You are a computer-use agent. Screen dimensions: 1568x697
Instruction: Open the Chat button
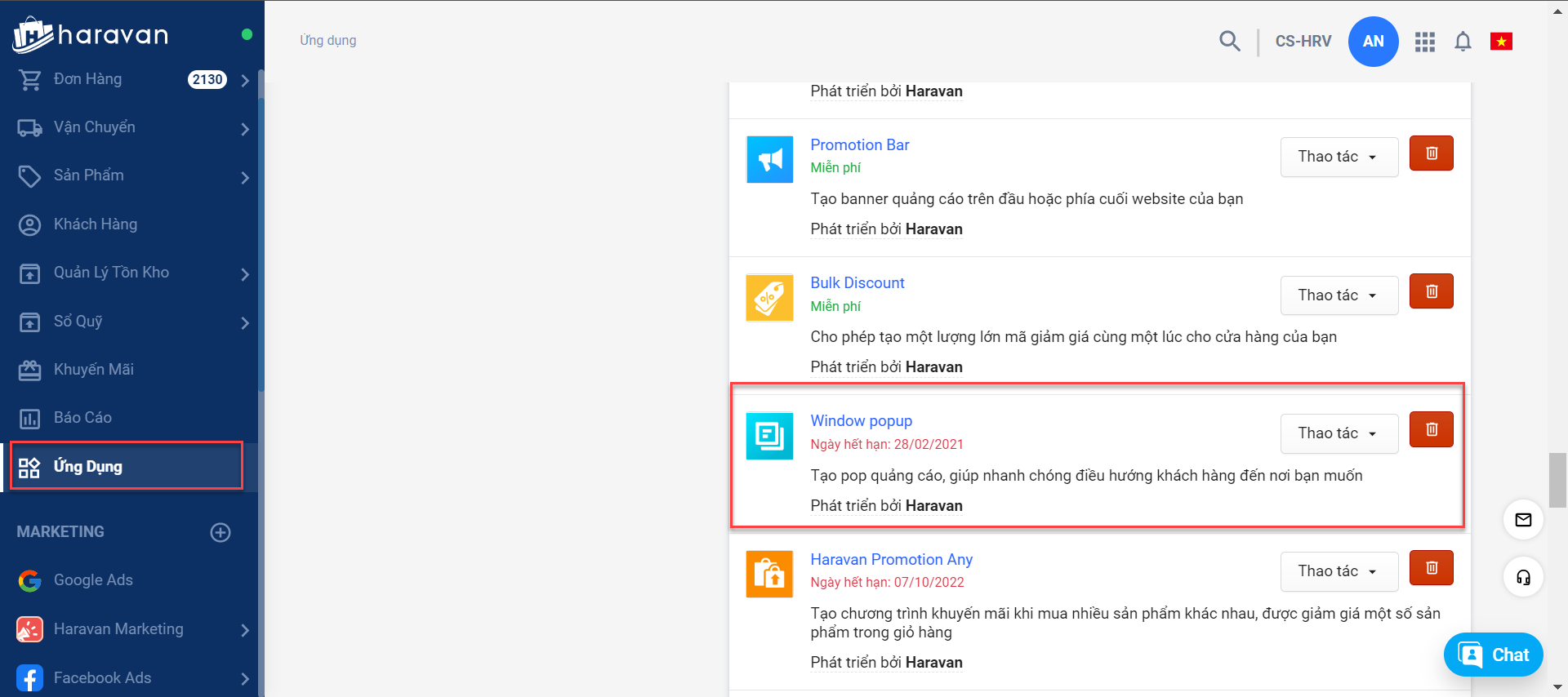pyautogui.click(x=1493, y=655)
